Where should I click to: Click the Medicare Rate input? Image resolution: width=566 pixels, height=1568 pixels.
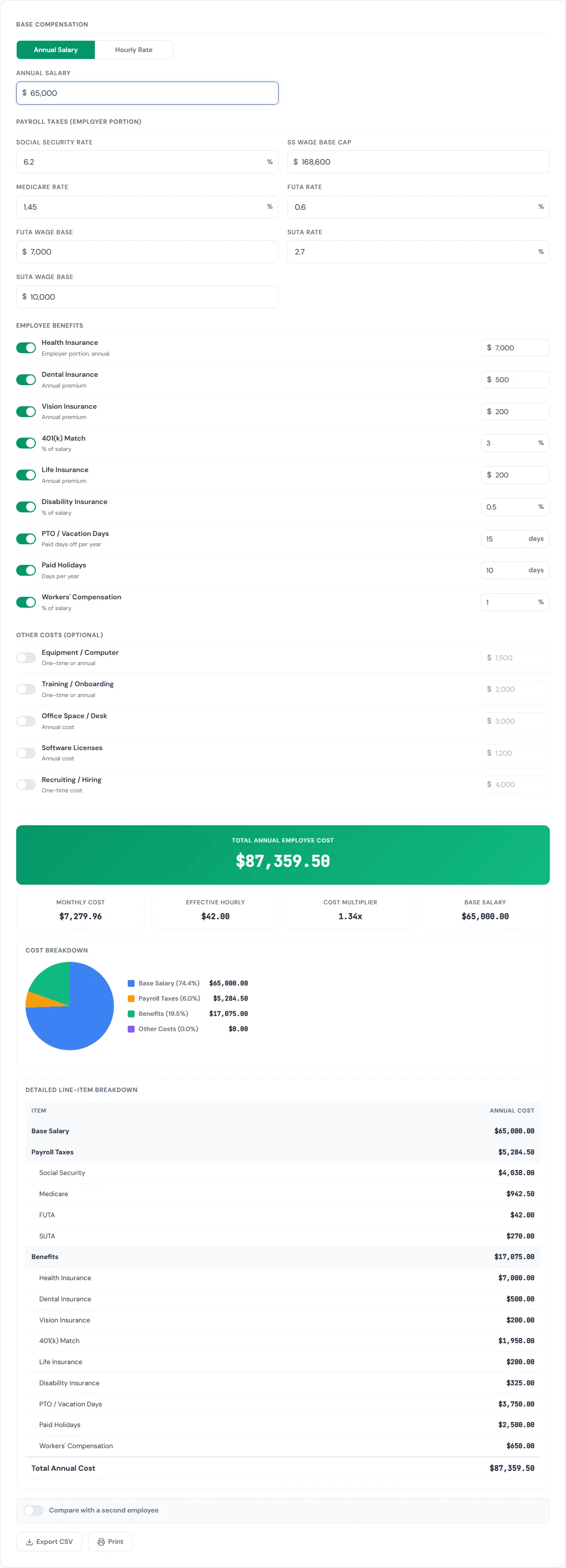point(147,207)
